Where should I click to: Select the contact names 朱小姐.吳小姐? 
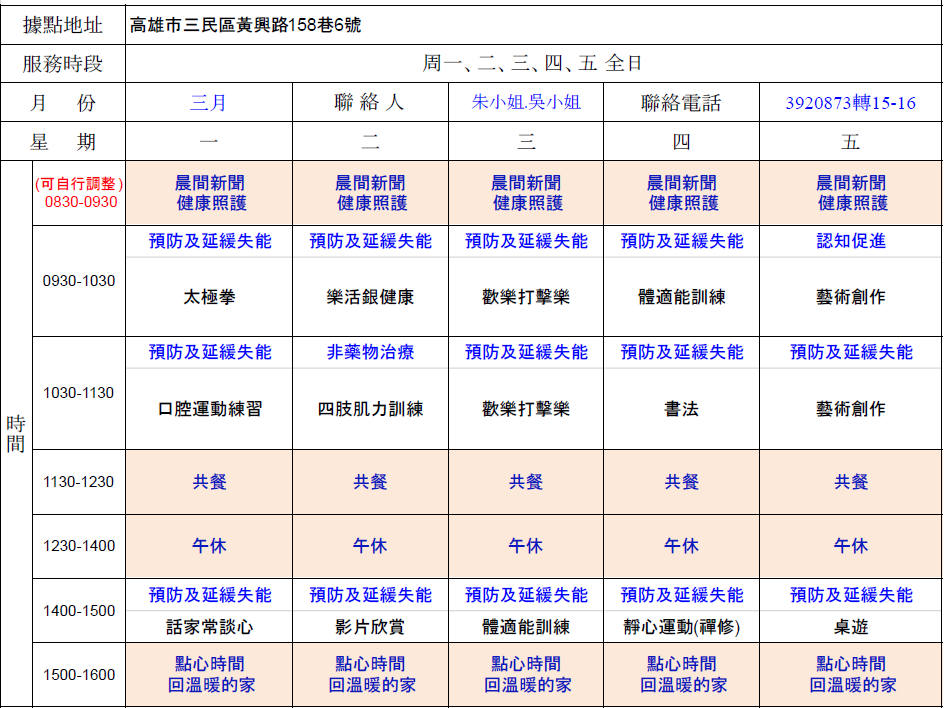tap(526, 102)
